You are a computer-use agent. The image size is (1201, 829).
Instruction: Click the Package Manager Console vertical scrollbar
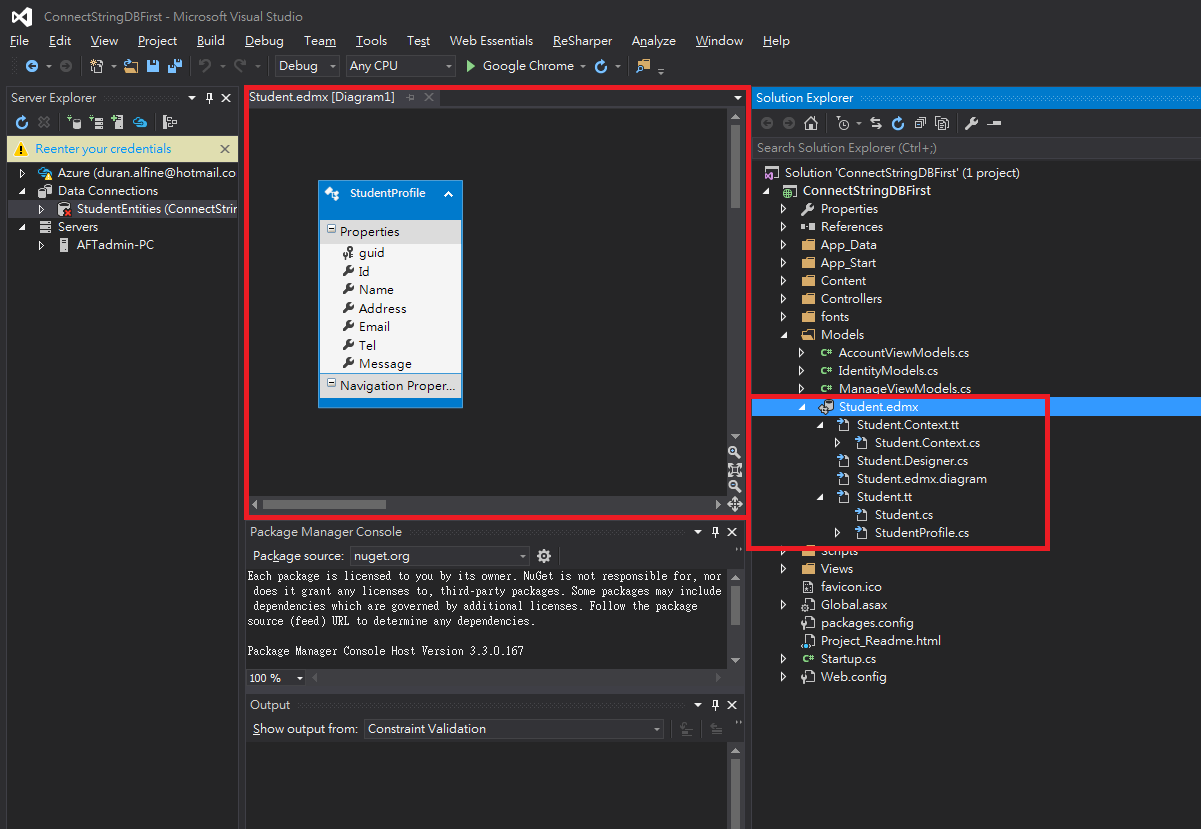coord(736,605)
